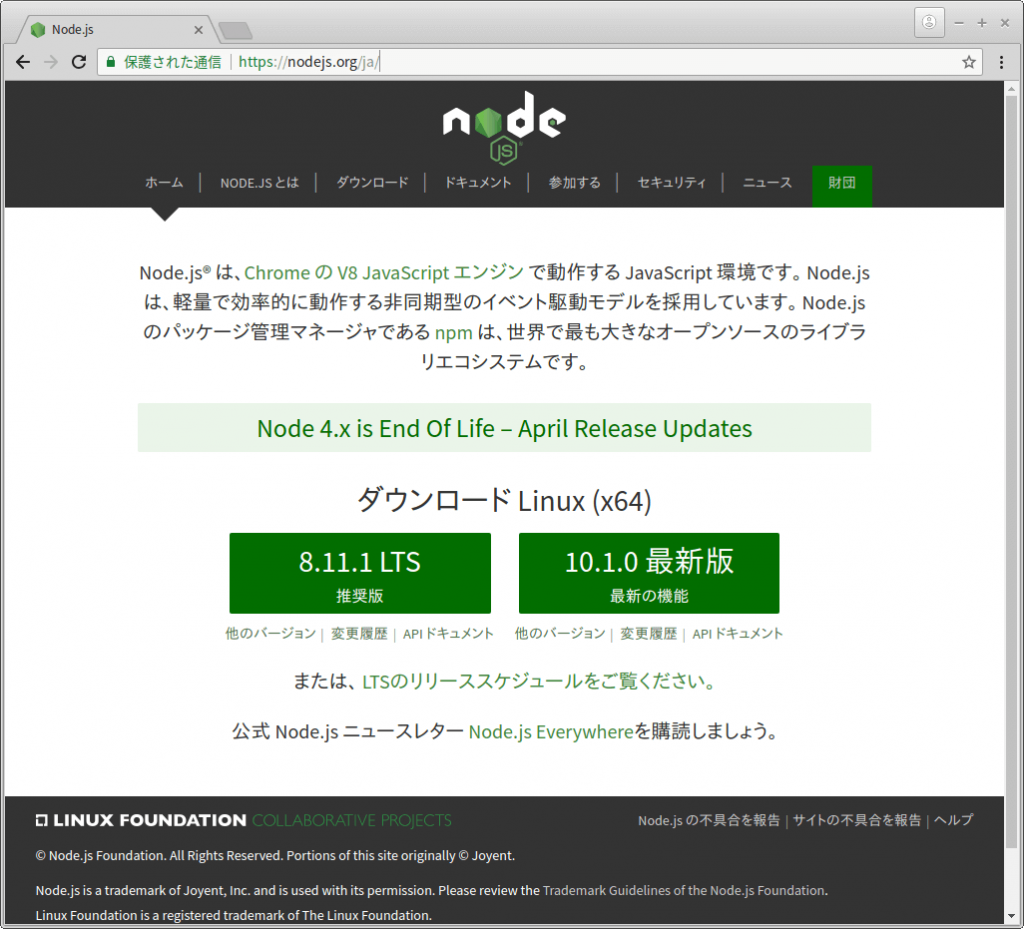Viewport: 1024px width, 929px height.
Task: Open the ドキュメント navigation item
Action: point(478,183)
